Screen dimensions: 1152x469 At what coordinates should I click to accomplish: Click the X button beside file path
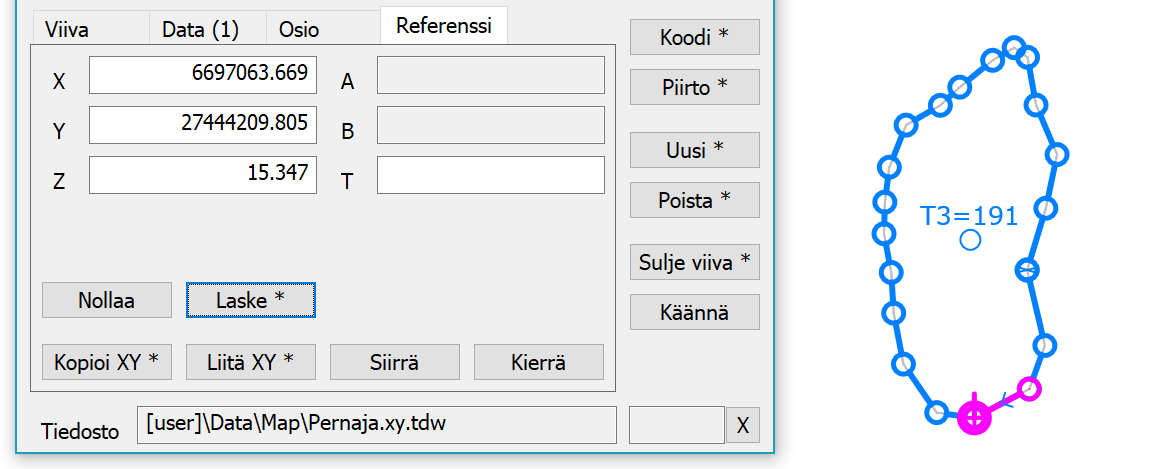pyautogui.click(x=742, y=425)
